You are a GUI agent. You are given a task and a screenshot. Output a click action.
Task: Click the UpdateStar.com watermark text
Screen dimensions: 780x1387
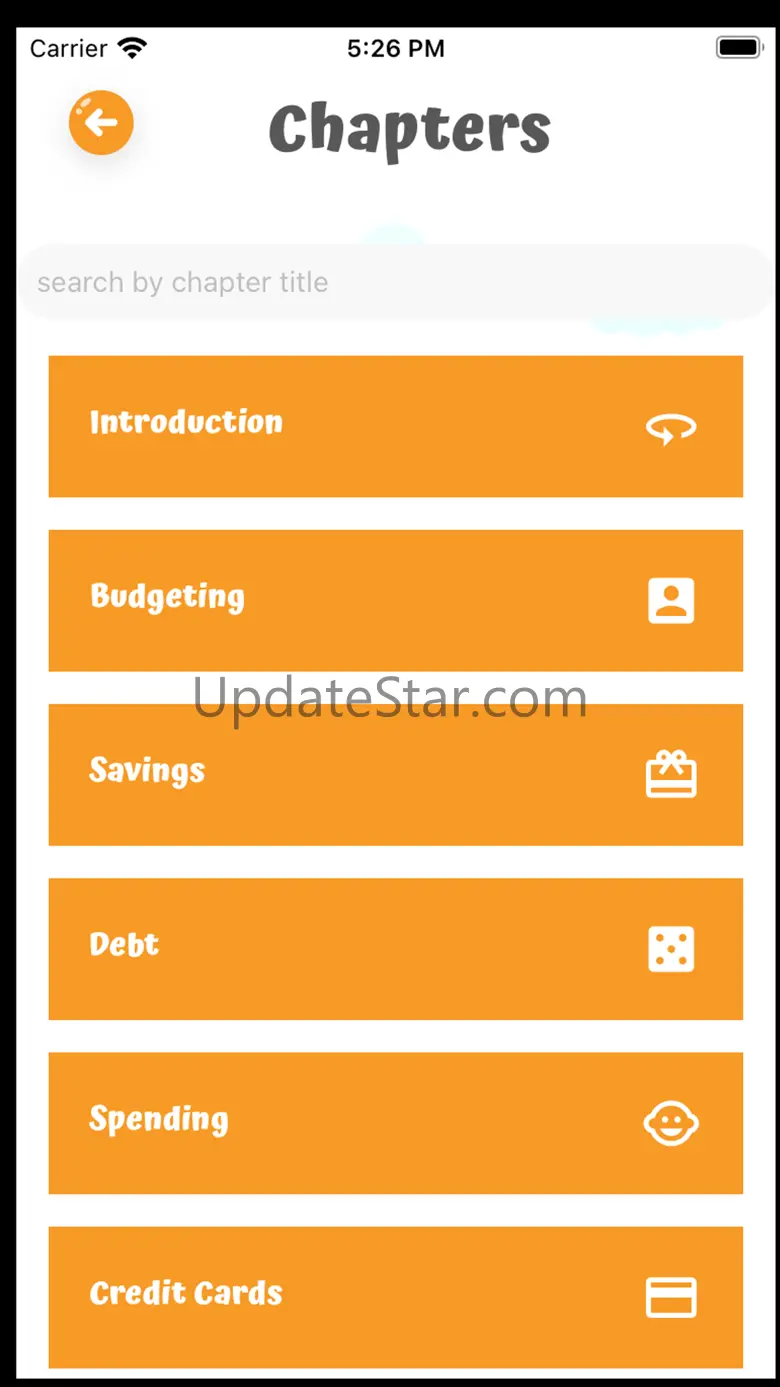click(390, 697)
